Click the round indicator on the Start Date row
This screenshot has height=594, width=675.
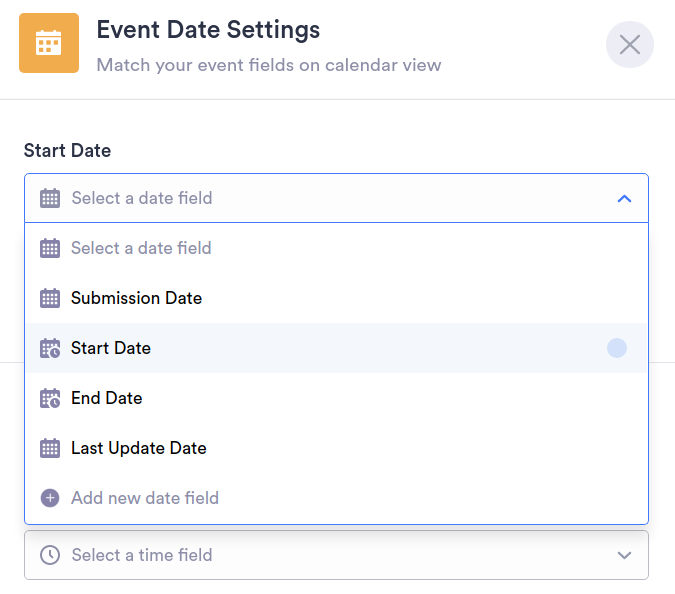(x=617, y=348)
